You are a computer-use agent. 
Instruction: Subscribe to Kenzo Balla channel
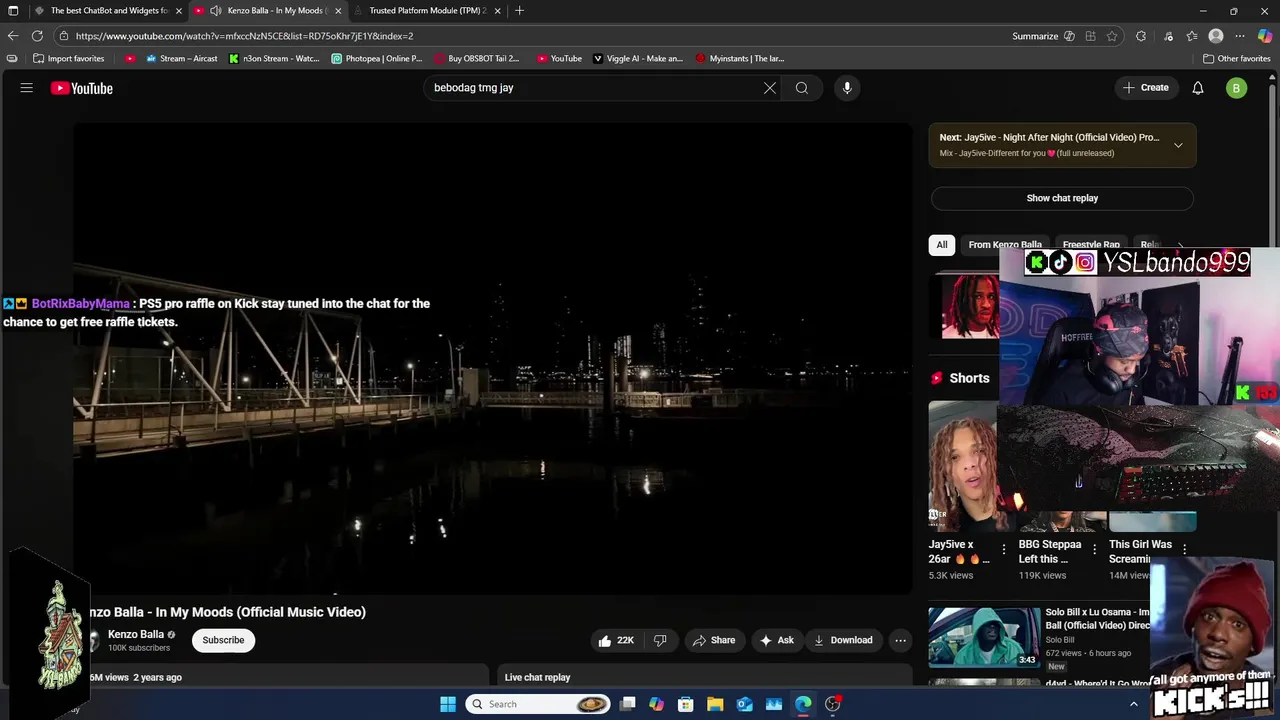click(x=223, y=640)
